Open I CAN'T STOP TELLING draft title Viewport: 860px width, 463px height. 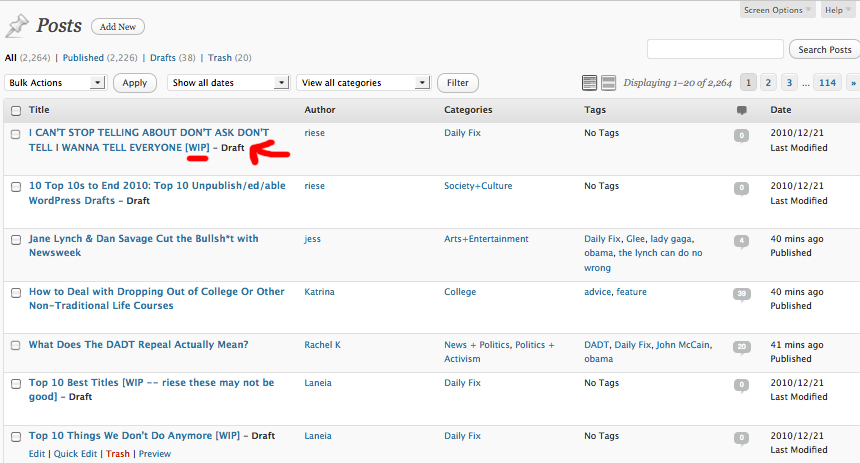[149, 139]
